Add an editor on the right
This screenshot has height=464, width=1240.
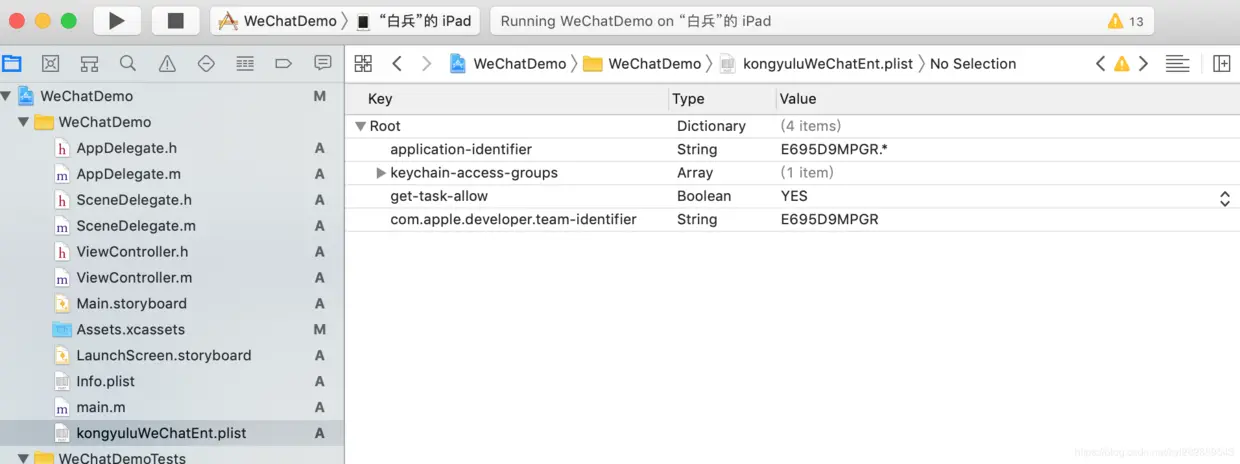(x=1222, y=63)
